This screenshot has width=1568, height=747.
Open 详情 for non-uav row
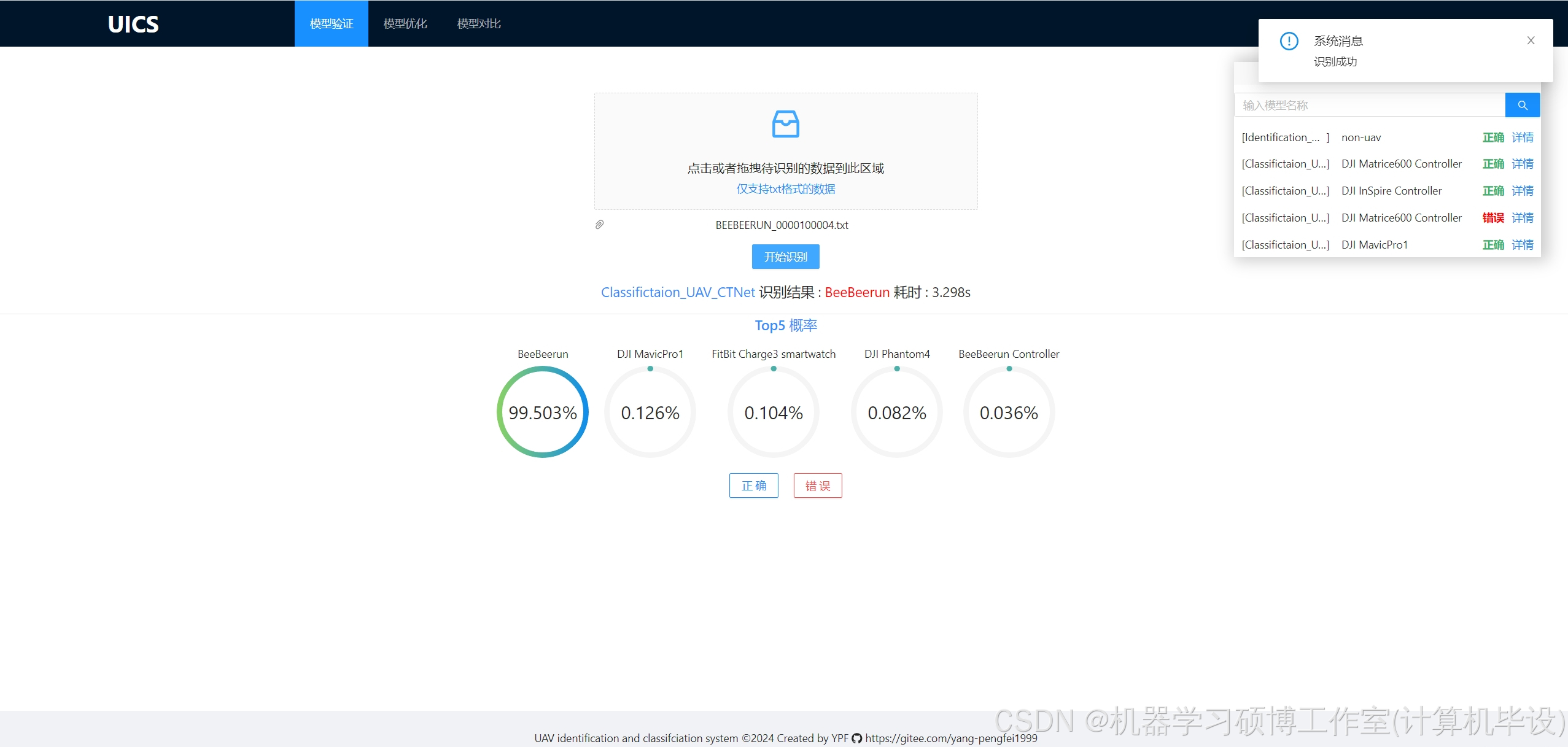pyautogui.click(x=1523, y=137)
